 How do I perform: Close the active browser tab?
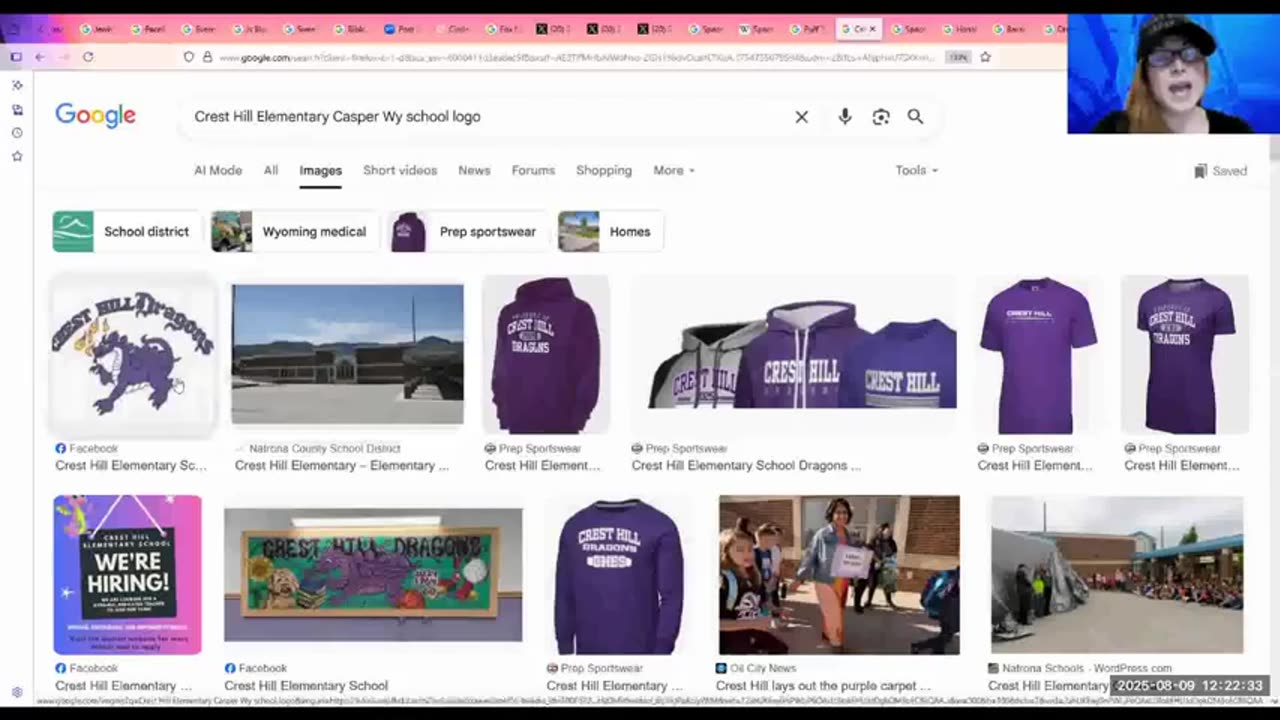pos(872,29)
